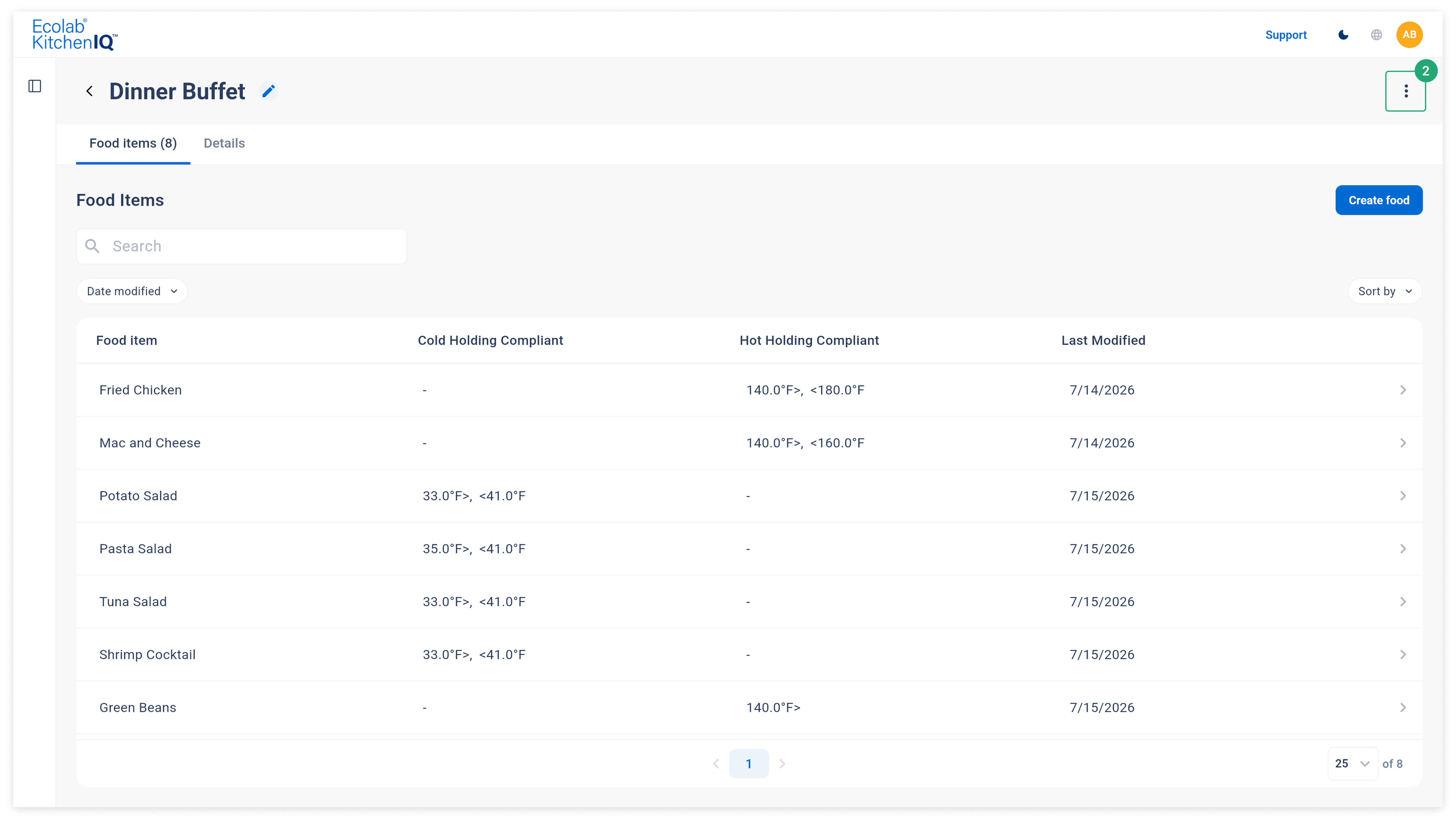Viewport: 1456px width, 822px height.
Task: Select the Mac and Cheese food item
Action: coord(150,443)
